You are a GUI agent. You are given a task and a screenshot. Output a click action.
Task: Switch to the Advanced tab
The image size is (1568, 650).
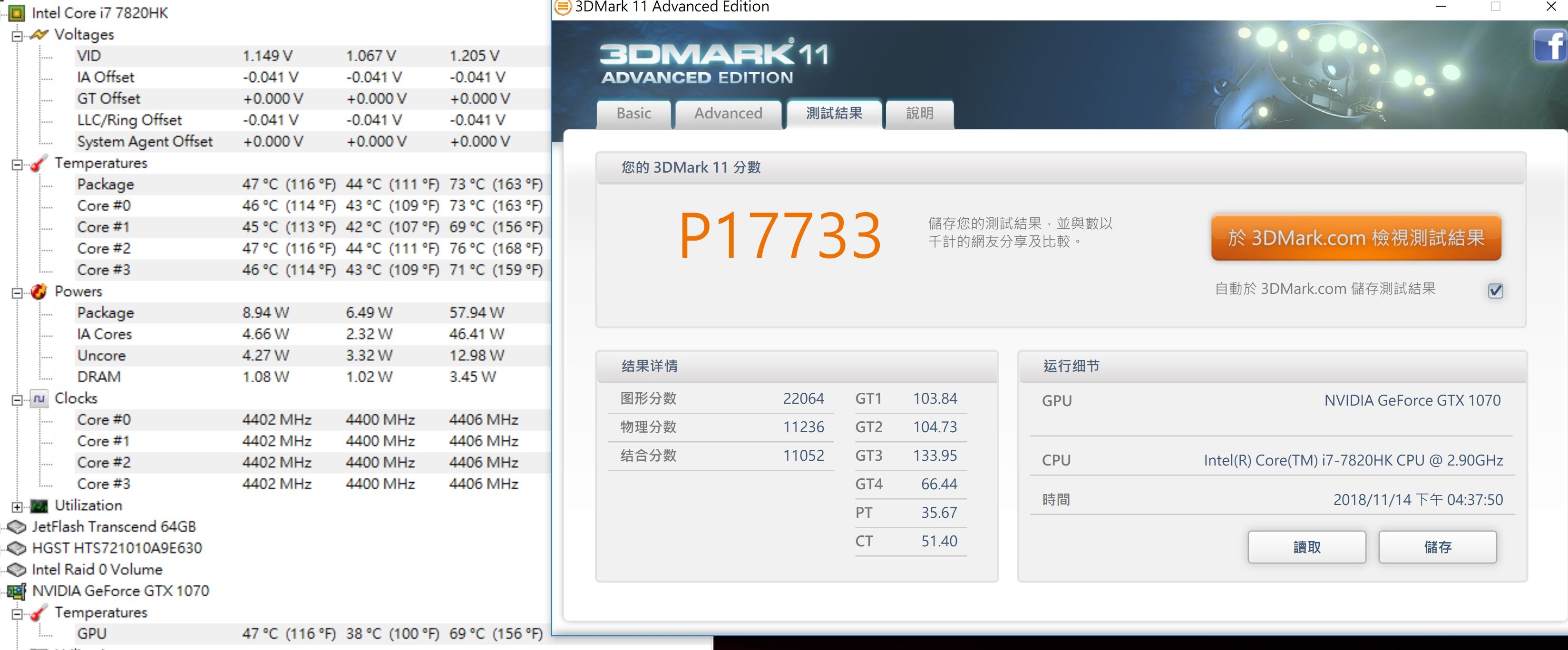(x=728, y=114)
